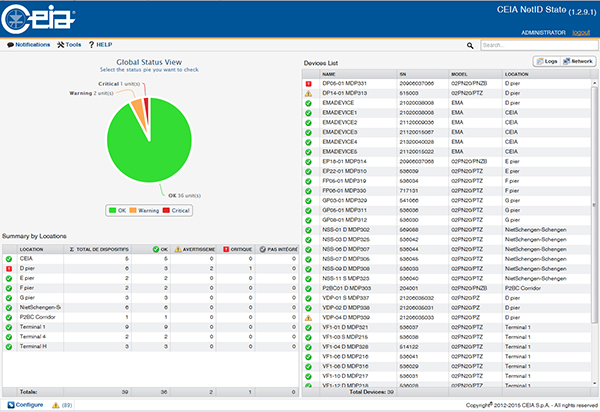Click OK status icon of P2BC Corridor location

9,318
